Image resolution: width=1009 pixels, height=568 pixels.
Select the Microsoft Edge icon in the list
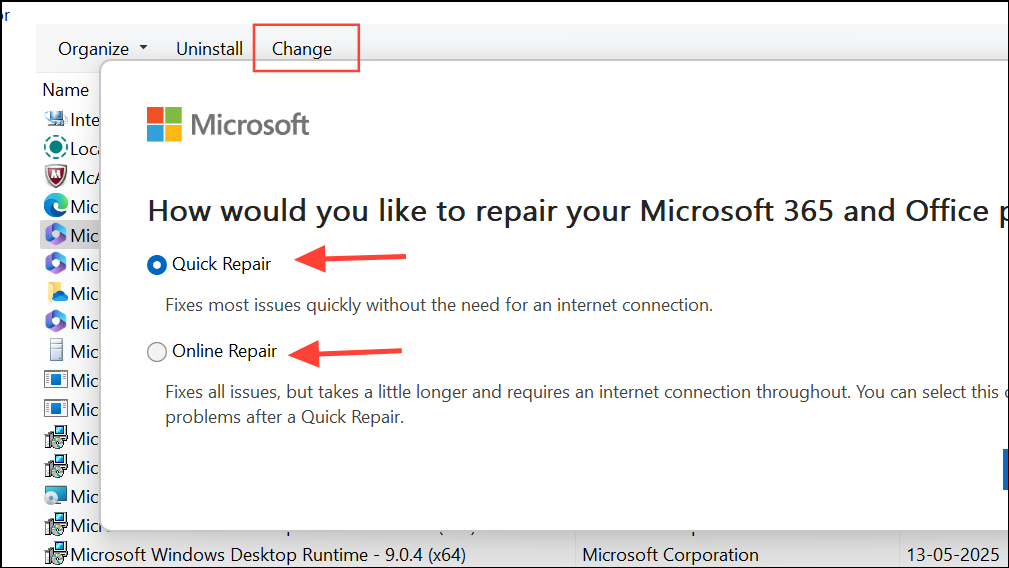(x=55, y=206)
